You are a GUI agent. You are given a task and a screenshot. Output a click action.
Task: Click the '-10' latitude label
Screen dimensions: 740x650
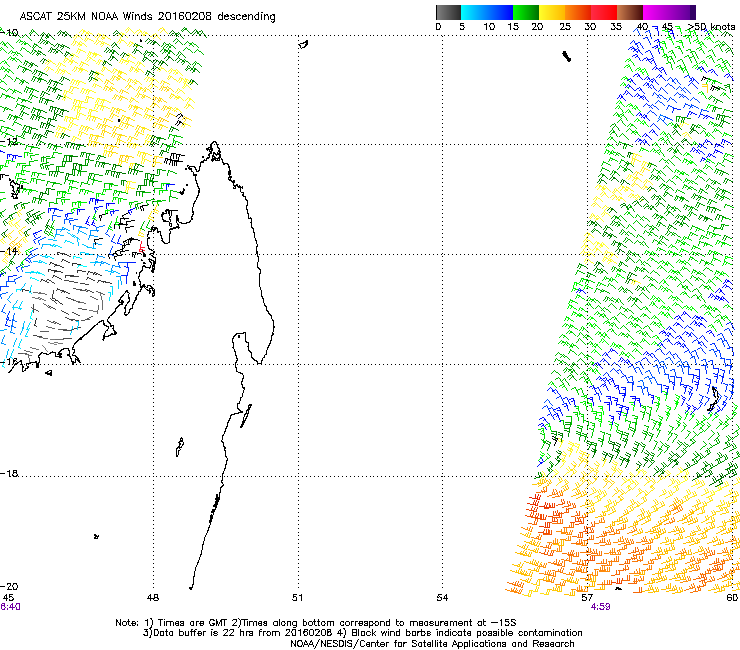tap(9, 33)
